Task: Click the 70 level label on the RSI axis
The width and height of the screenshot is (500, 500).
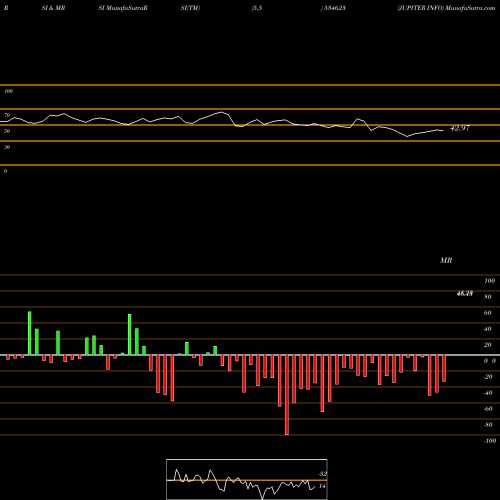Action: (x=7, y=115)
